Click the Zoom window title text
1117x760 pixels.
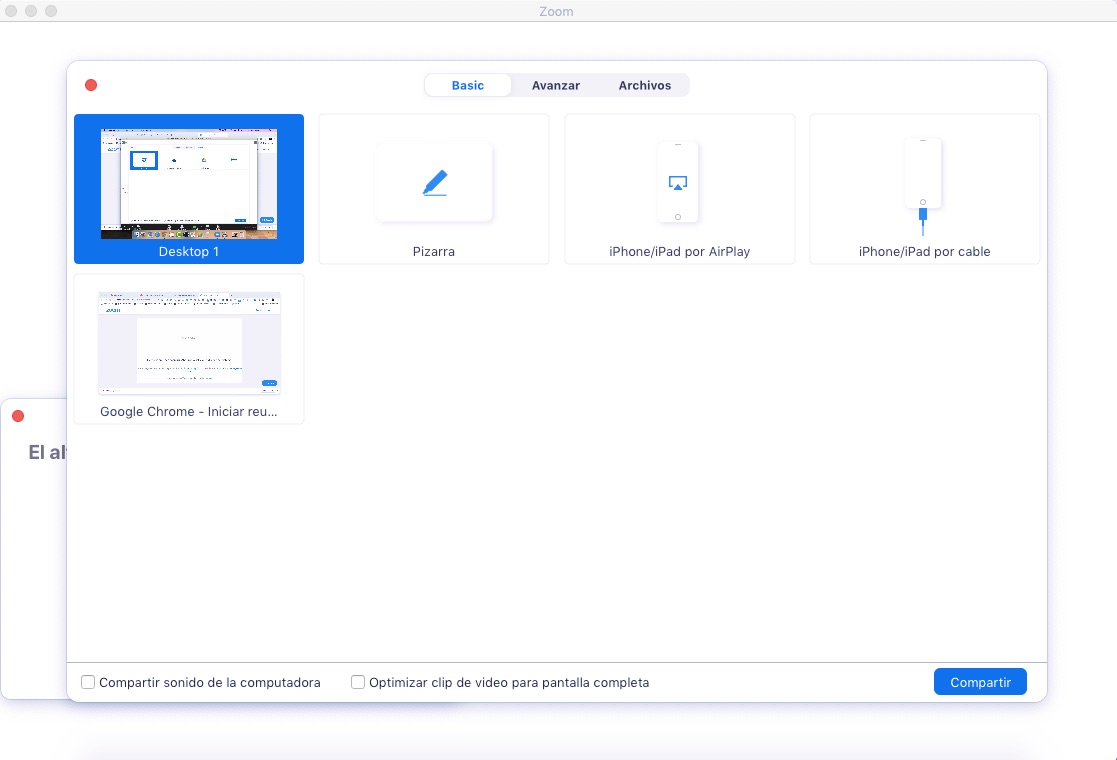[x=556, y=11]
